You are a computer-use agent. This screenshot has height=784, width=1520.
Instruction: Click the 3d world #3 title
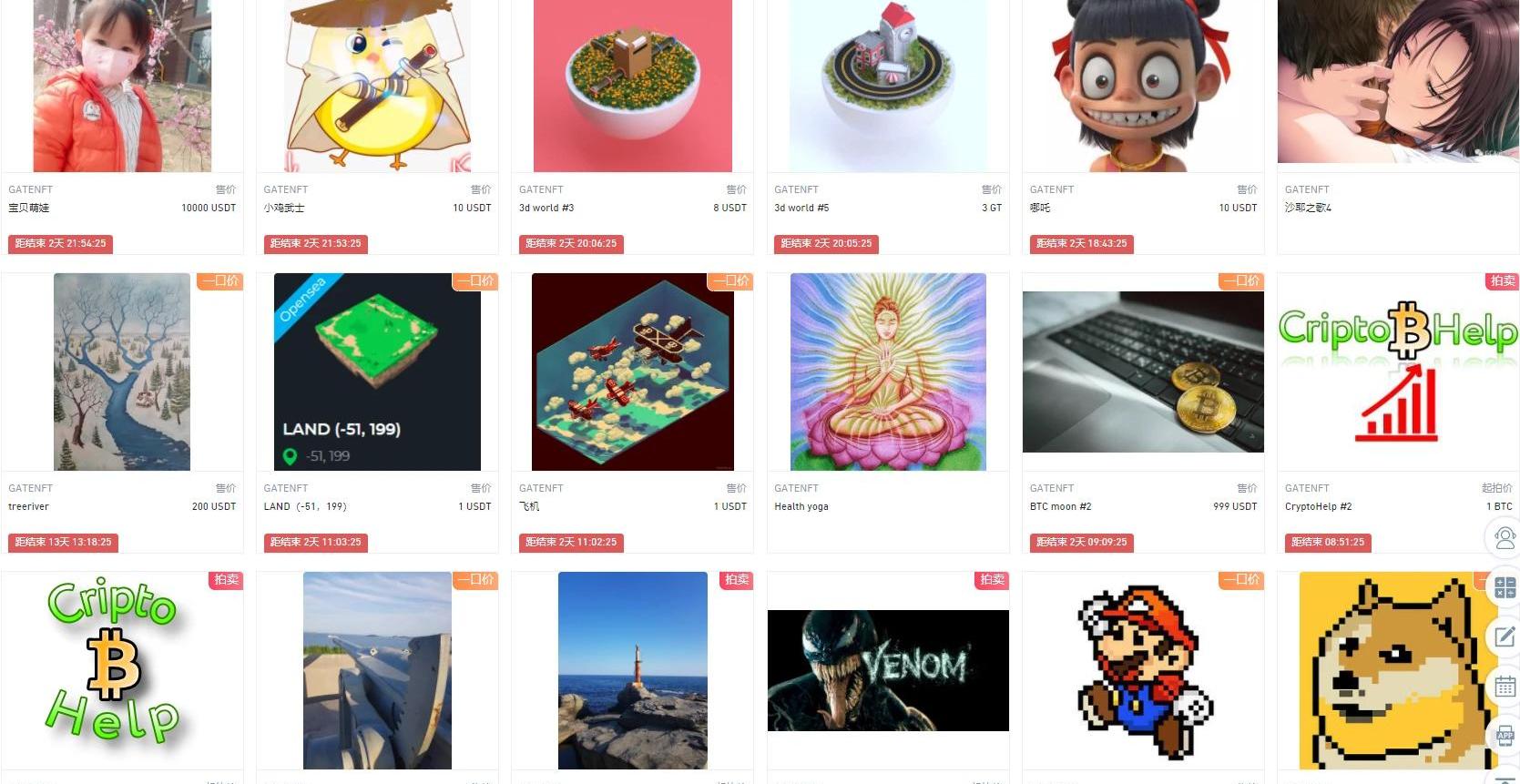546,208
